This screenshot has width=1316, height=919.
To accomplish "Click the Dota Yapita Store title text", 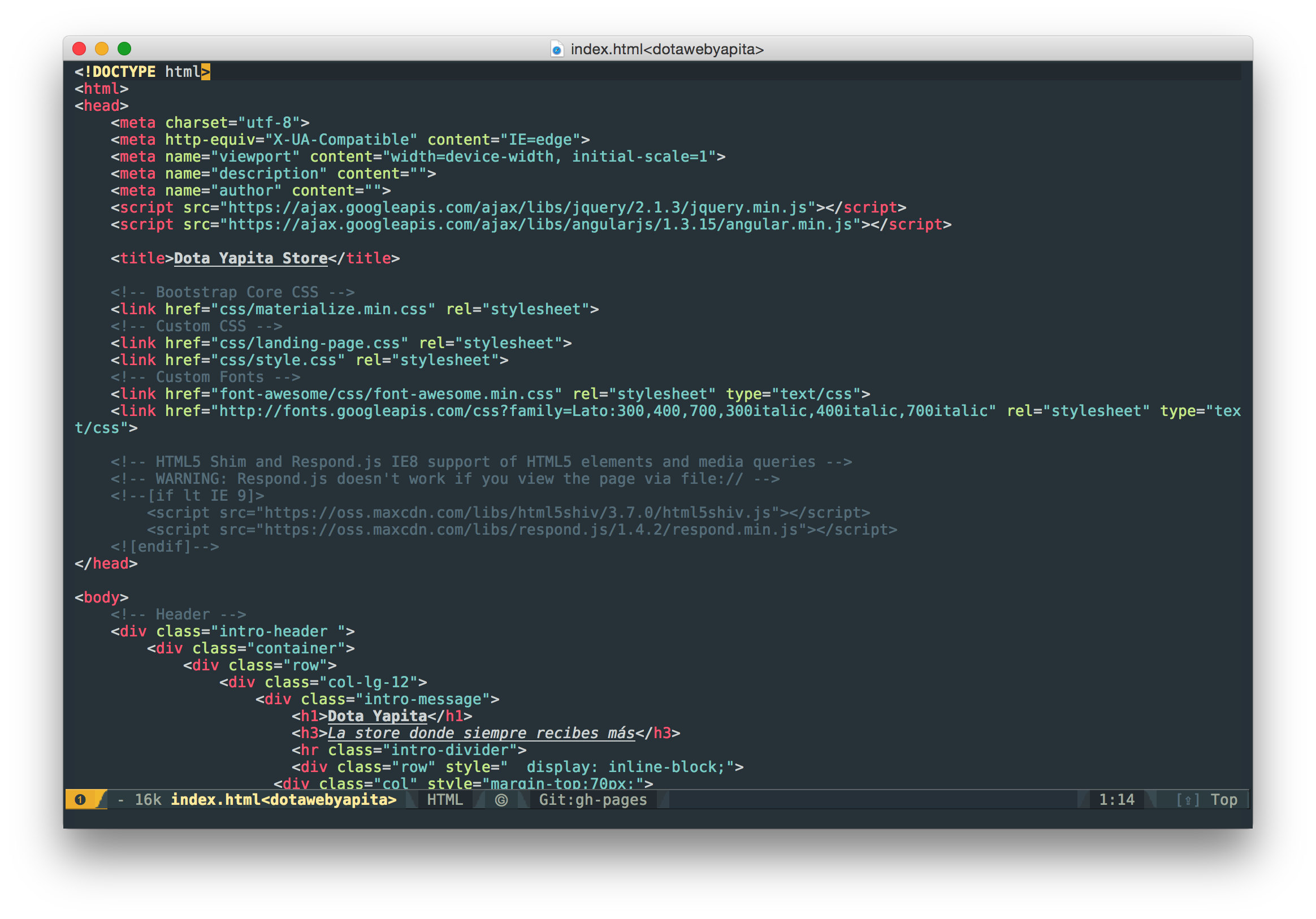I will click(250, 258).
